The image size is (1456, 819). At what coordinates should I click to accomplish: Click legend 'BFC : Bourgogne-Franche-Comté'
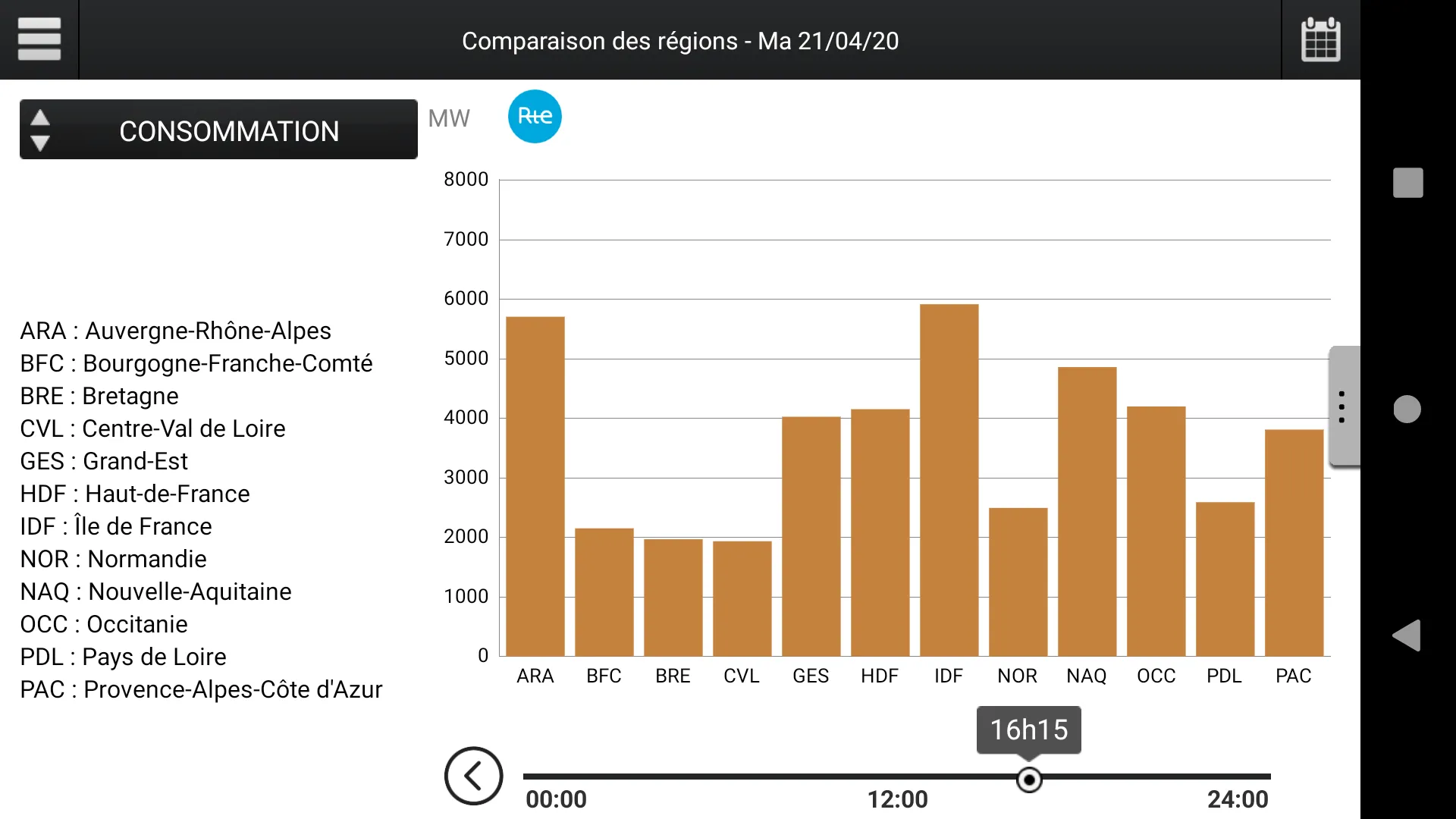click(x=196, y=364)
